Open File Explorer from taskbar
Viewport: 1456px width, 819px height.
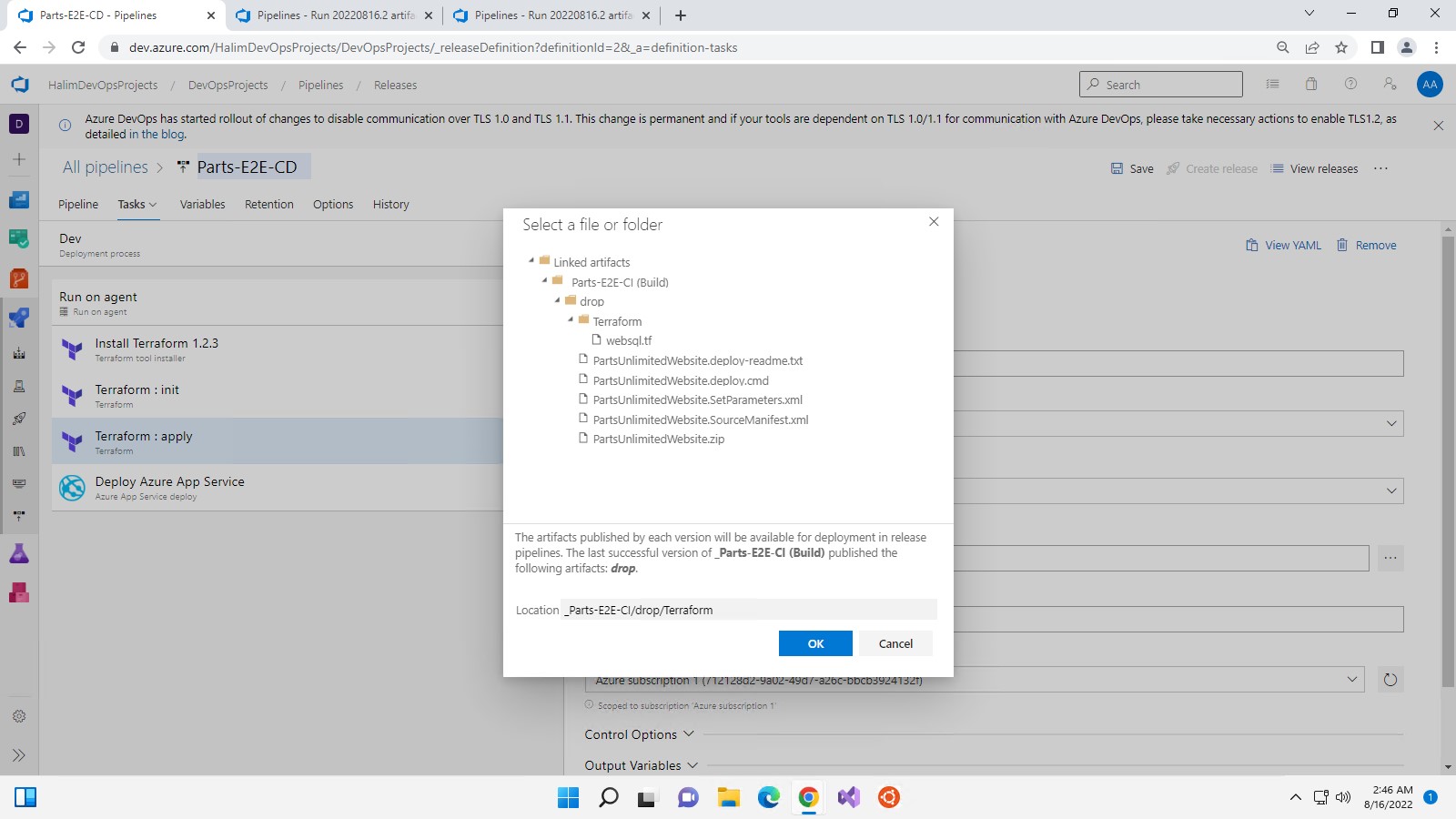728,798
